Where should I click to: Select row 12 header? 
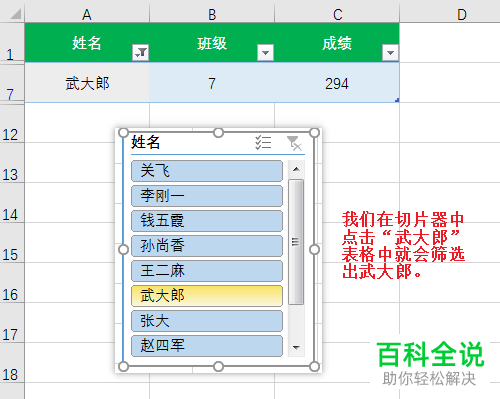click(12, 123)
